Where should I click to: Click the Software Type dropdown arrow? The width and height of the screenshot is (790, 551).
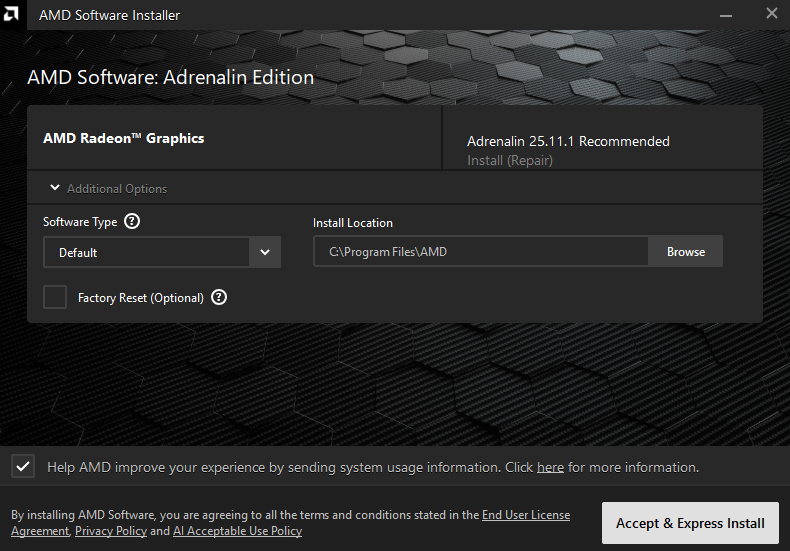click(265, 253)
